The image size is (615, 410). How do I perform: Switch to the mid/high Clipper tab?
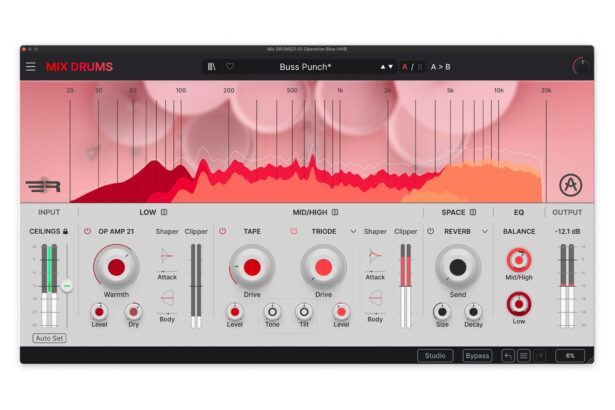[x=406, y=231]
